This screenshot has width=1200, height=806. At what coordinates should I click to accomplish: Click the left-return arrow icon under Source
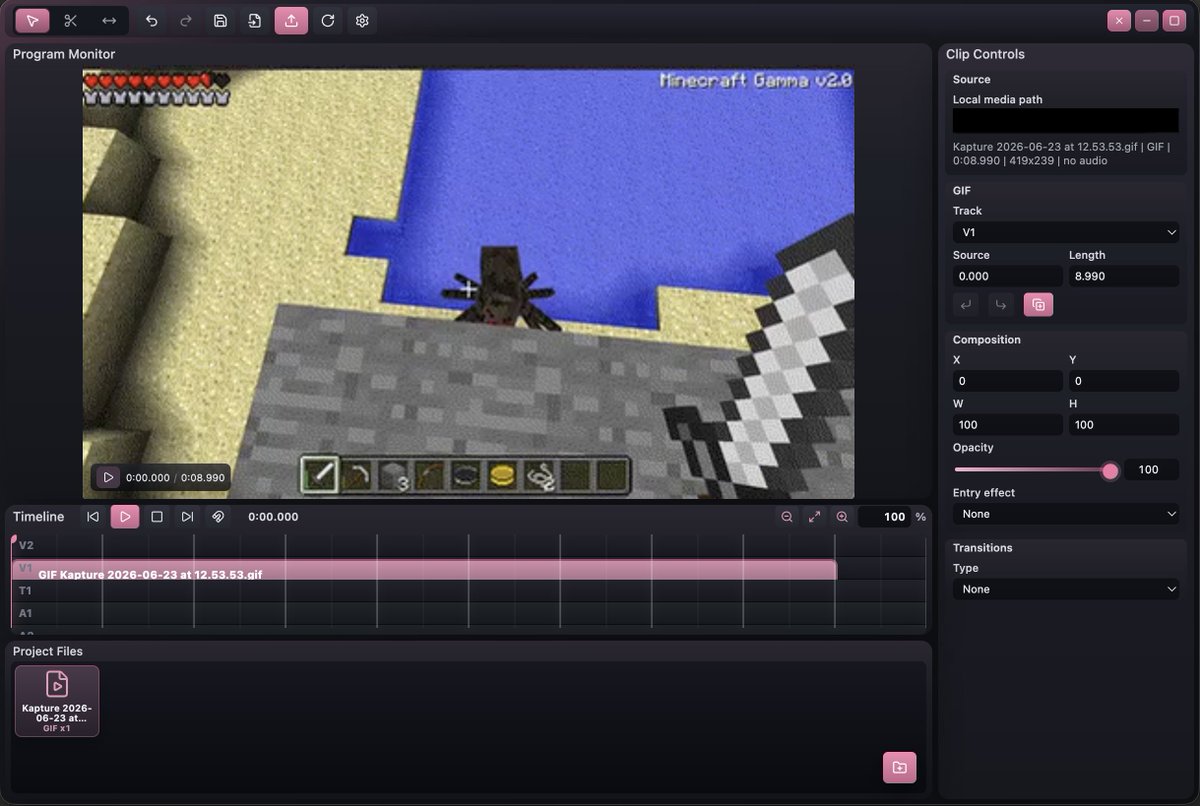(x=966, y=305)
